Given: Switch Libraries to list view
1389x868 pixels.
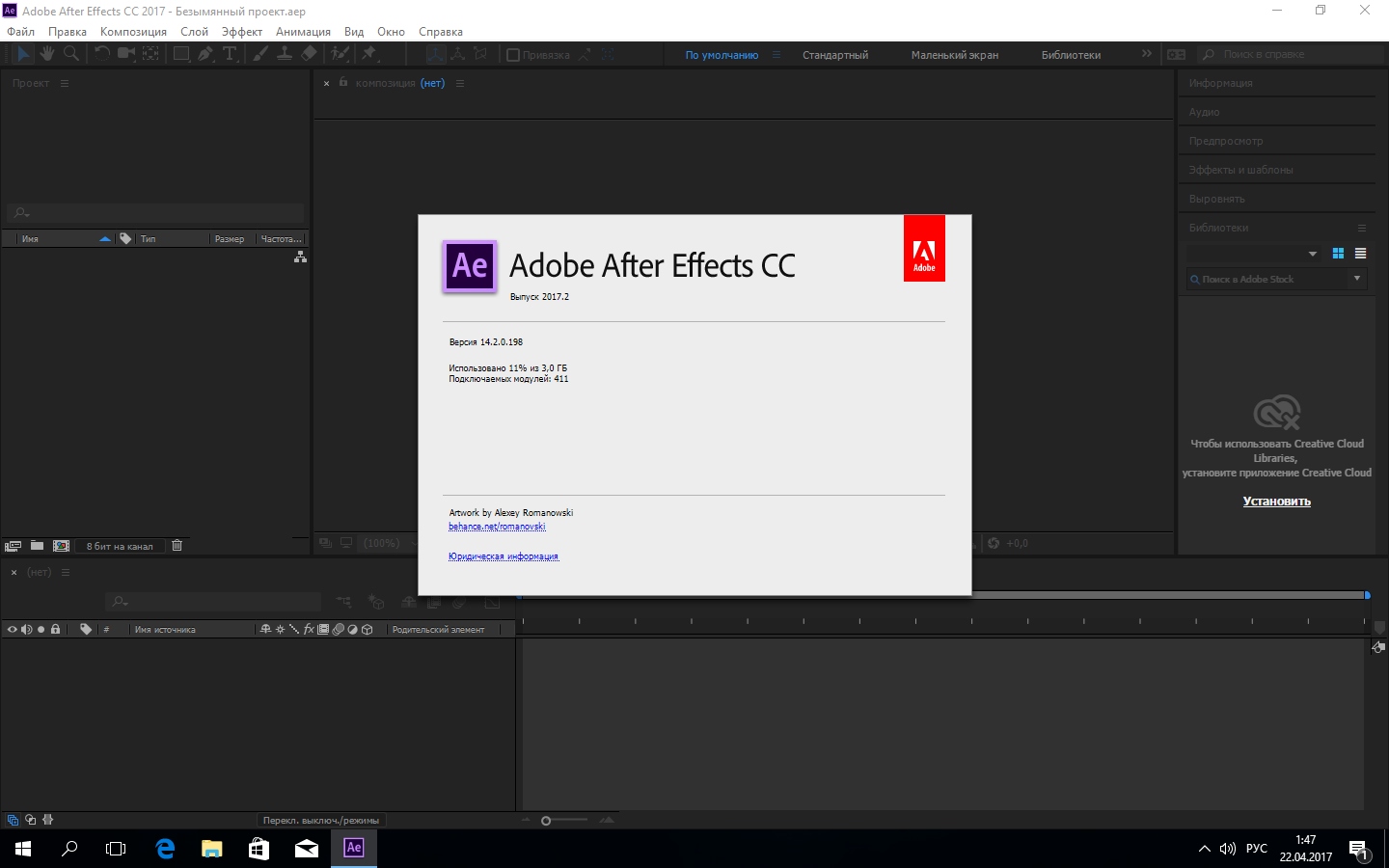Looking at the screenshot, I should pyautogui.click(x=1360, y=254).
